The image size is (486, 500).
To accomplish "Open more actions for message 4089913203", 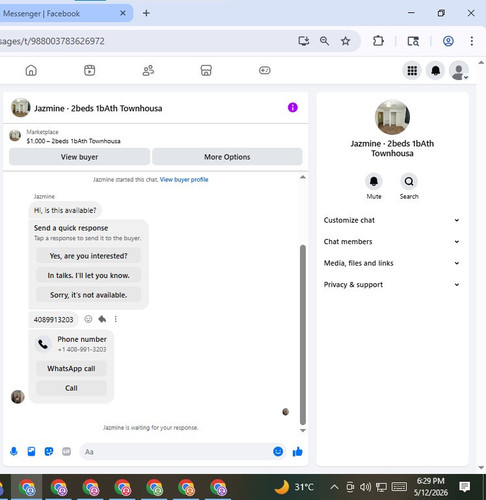I will click(x=116, y=319).
